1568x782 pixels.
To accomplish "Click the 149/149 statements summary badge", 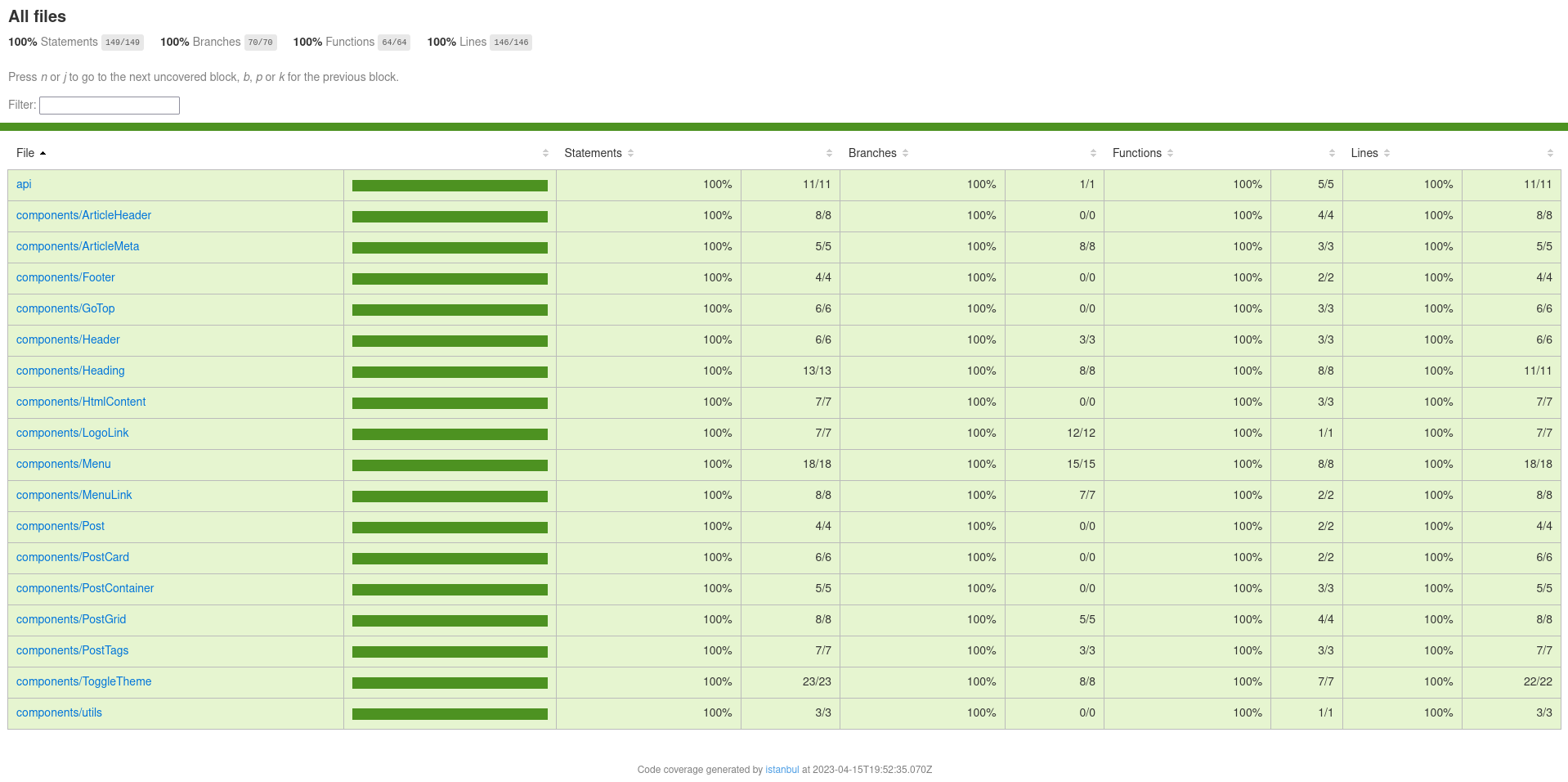I will (123, 43).
